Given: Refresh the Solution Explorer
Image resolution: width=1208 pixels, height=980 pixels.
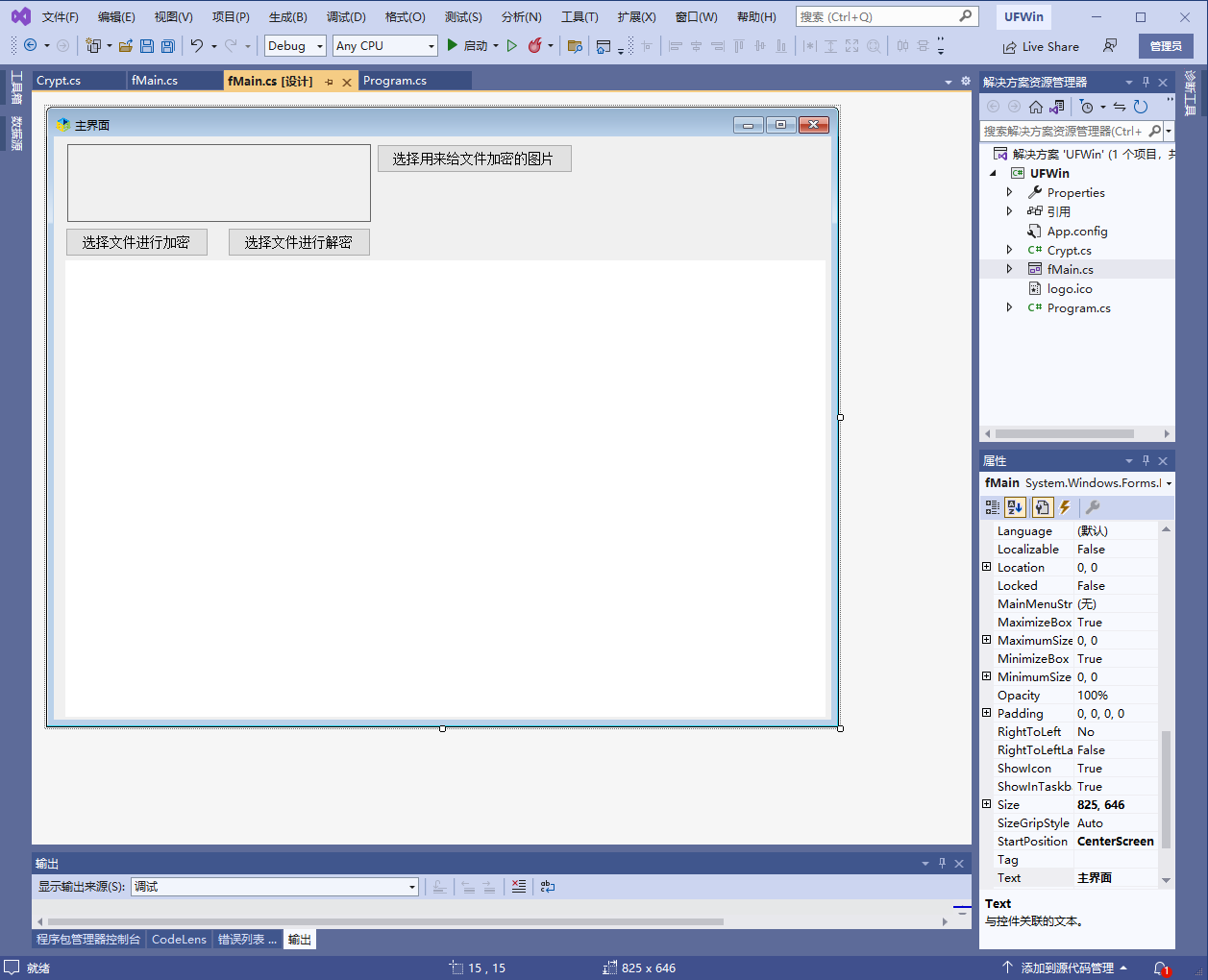Looking at the screenshot, I should (x=1141, y=107).
